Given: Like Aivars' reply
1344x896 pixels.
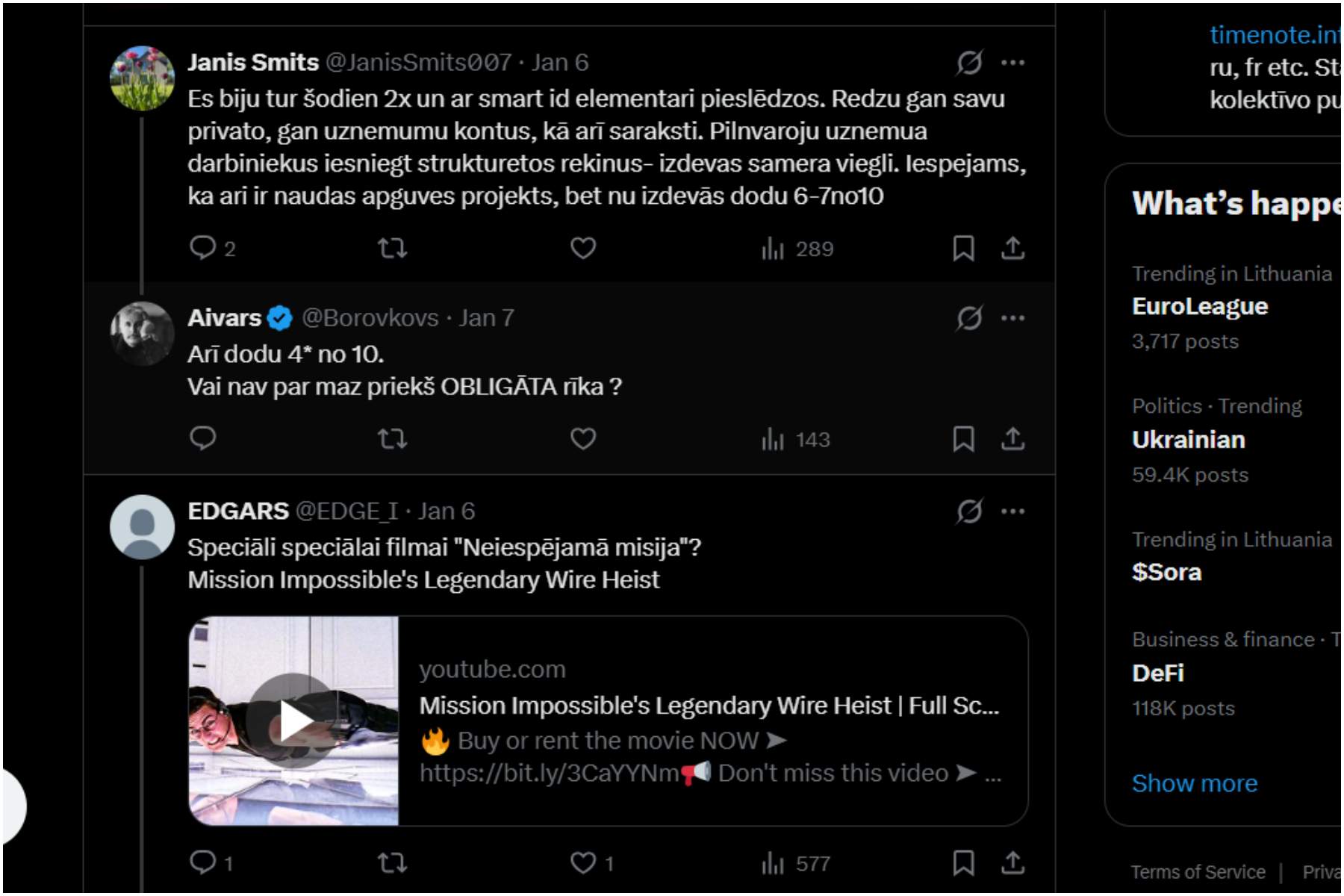Looking at the screenshot, I should [x=583, y=439].
